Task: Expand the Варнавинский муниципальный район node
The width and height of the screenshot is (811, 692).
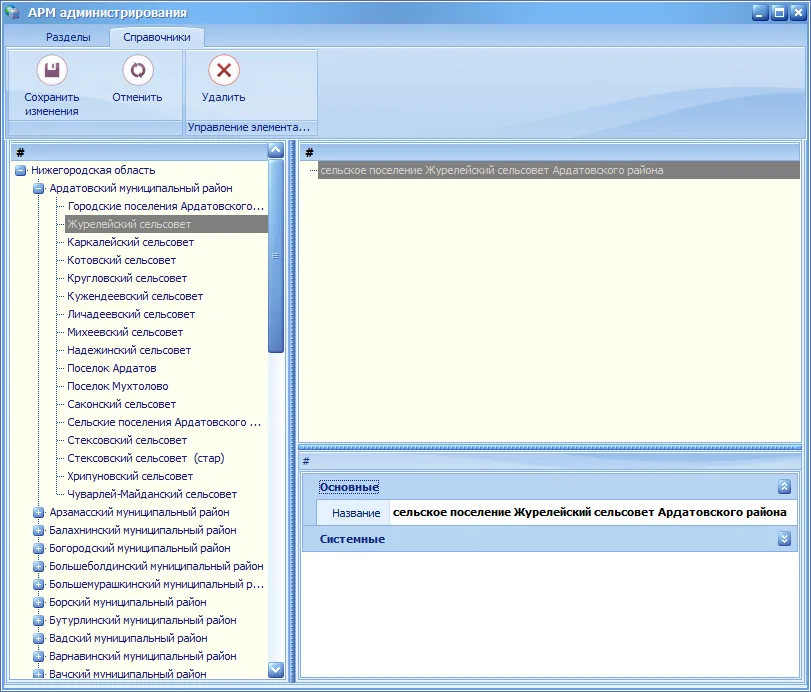Action: point(38,656)
